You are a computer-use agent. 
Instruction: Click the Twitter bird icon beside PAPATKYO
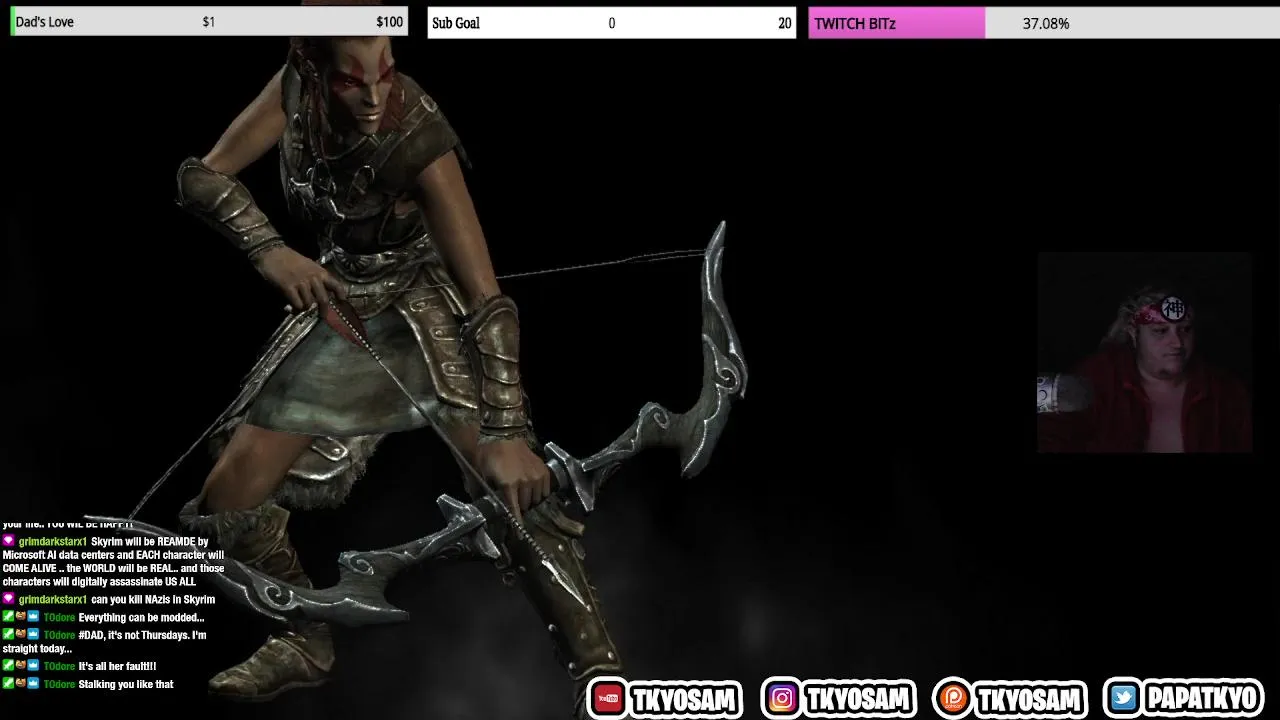point(1124,698)
